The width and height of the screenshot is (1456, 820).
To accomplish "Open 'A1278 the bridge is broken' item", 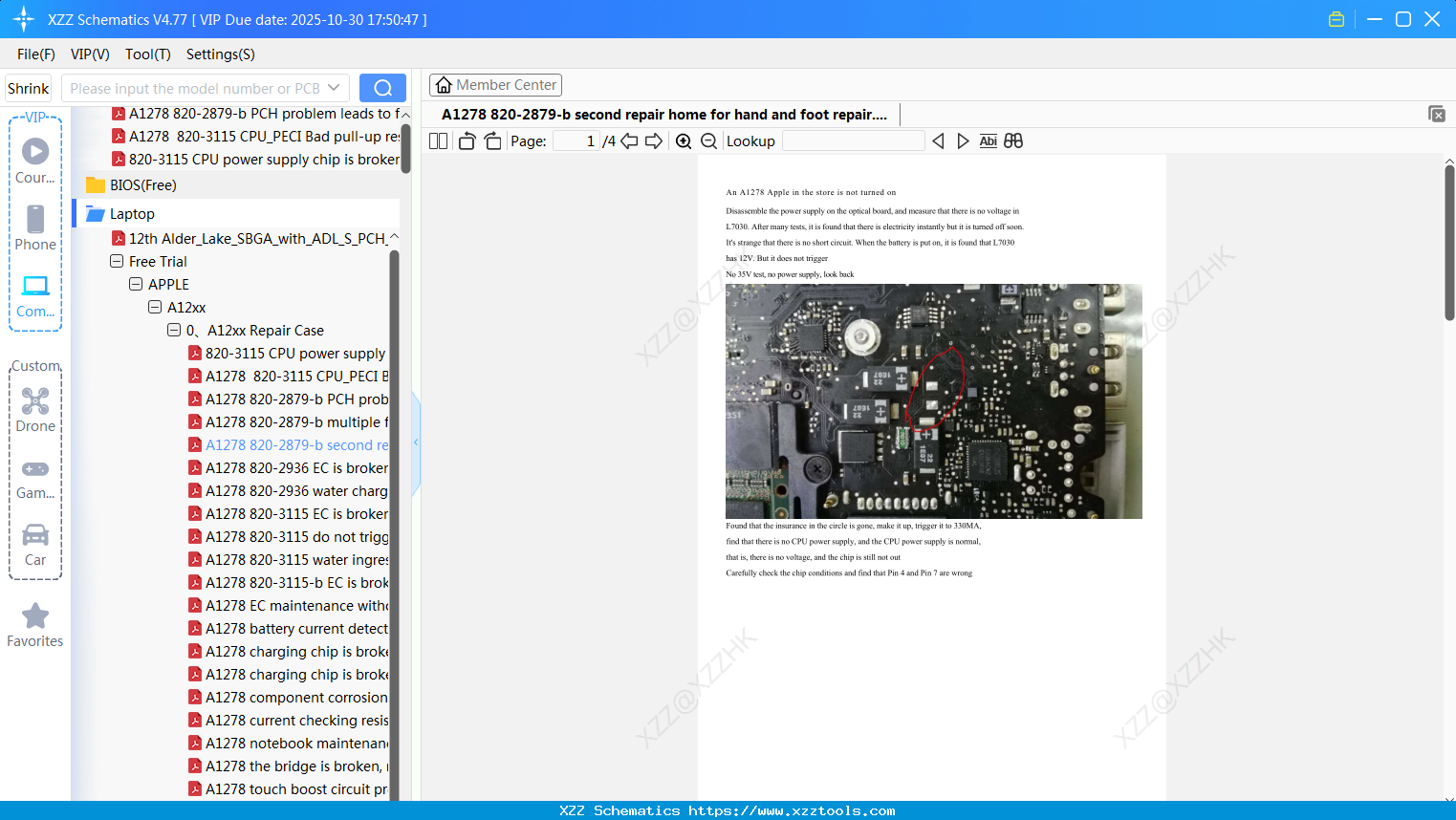I will tap(289, 766).
